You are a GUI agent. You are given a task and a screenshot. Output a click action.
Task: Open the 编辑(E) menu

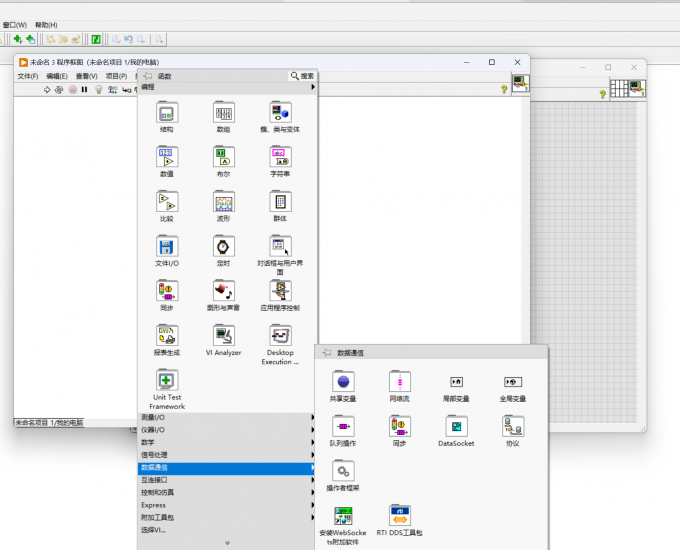pyautogui.click(x=57, y=76)
